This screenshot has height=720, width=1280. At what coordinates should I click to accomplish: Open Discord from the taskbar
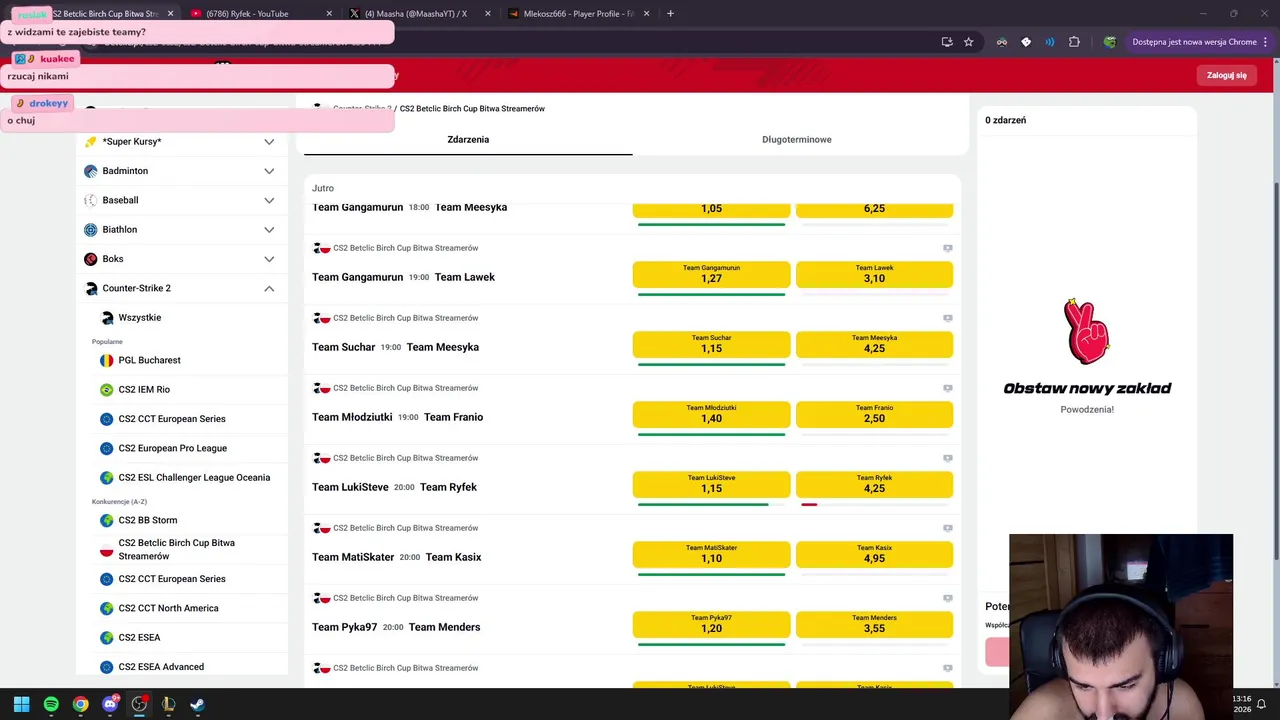pos(110,704)
